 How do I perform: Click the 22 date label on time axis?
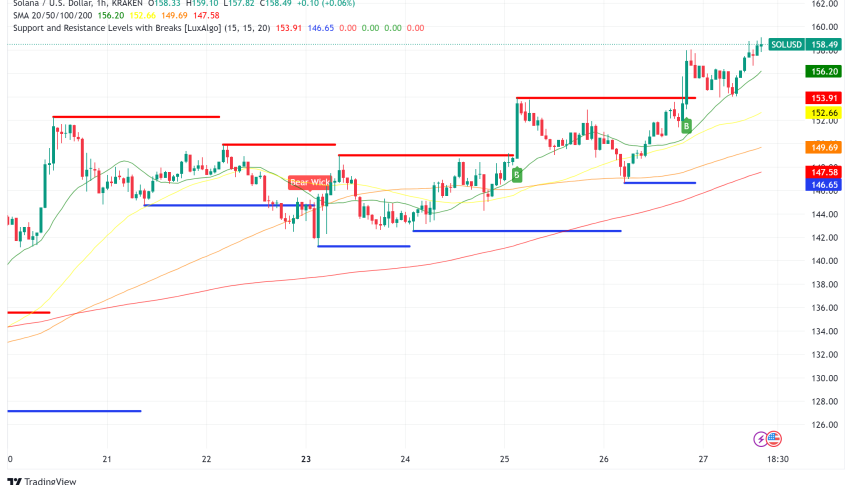coord(206,459)
